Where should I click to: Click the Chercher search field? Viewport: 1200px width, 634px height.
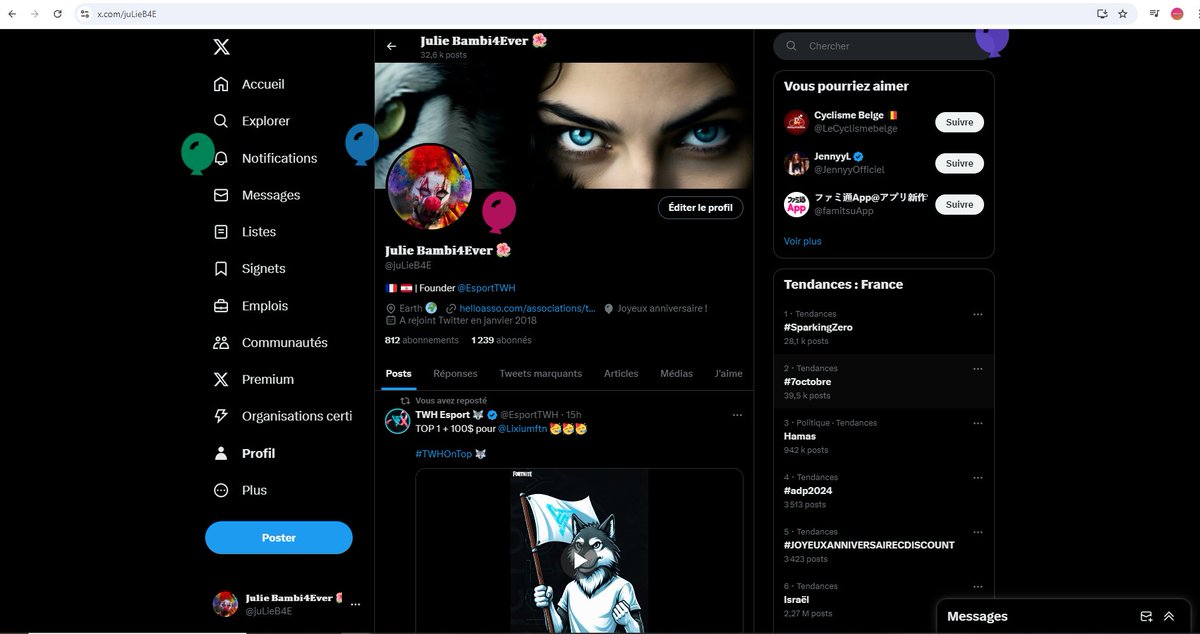[x=880, y=45]
